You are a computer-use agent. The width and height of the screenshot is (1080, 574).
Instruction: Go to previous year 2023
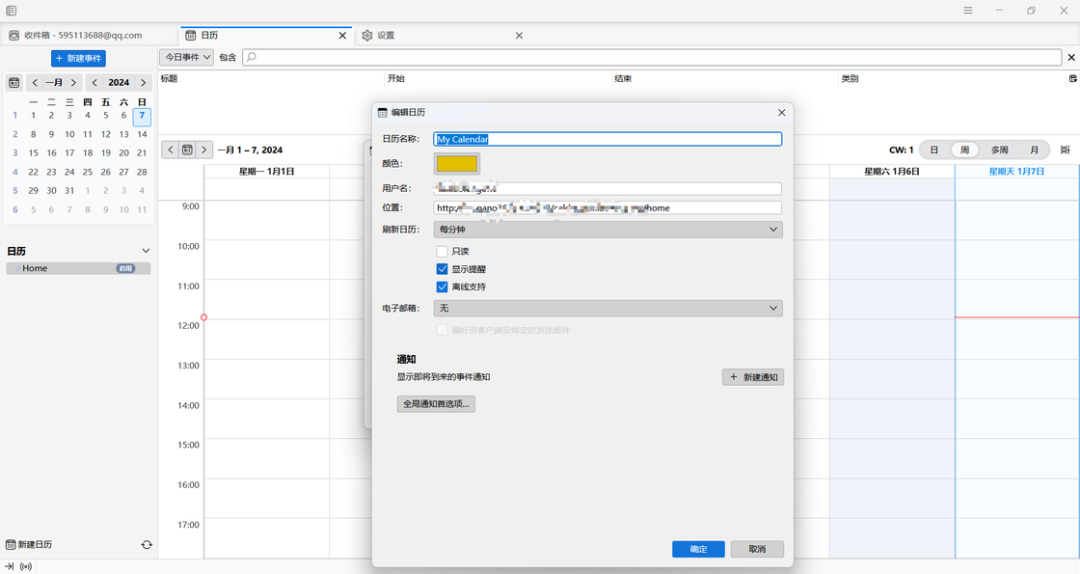94,83
